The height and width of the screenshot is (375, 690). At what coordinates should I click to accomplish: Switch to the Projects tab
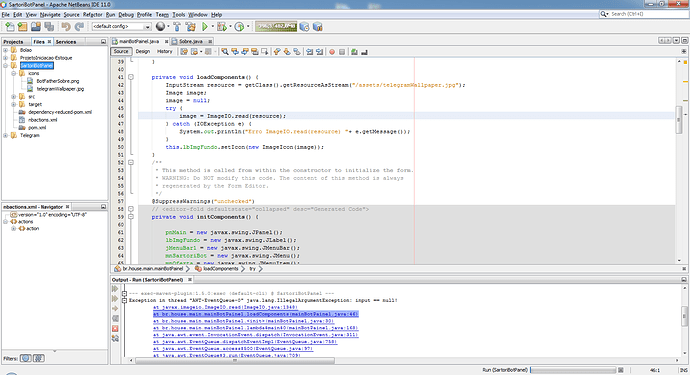click(x=13, y=42)
